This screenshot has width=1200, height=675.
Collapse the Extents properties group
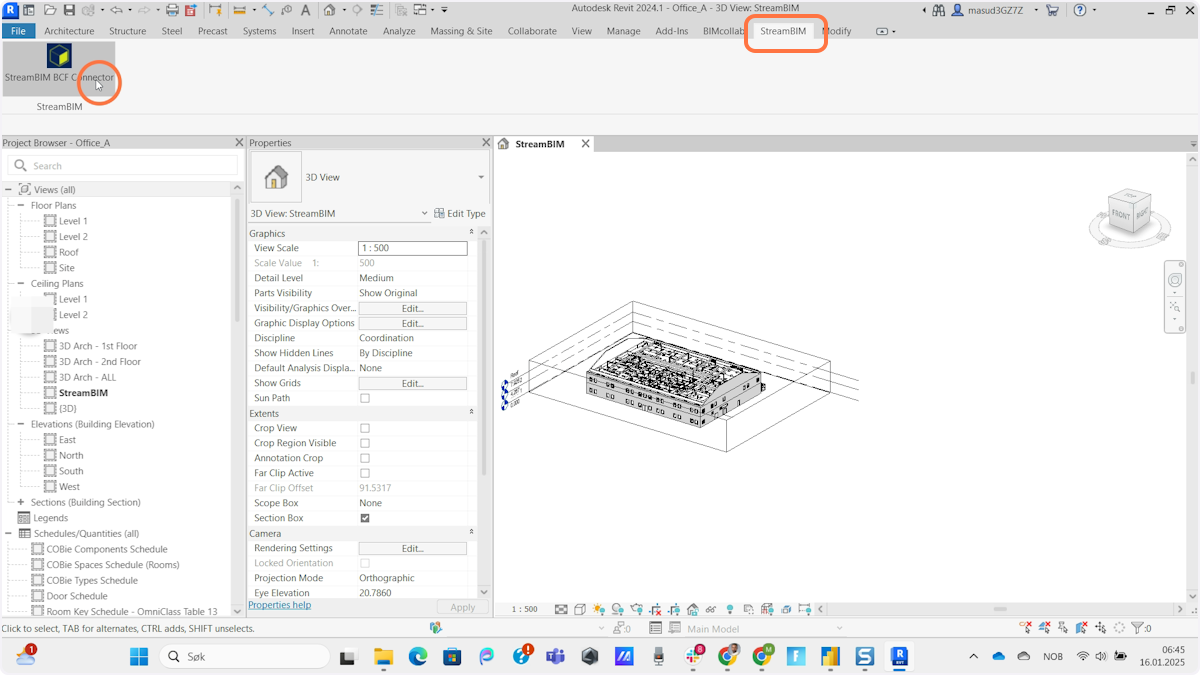tap(471, 412)
